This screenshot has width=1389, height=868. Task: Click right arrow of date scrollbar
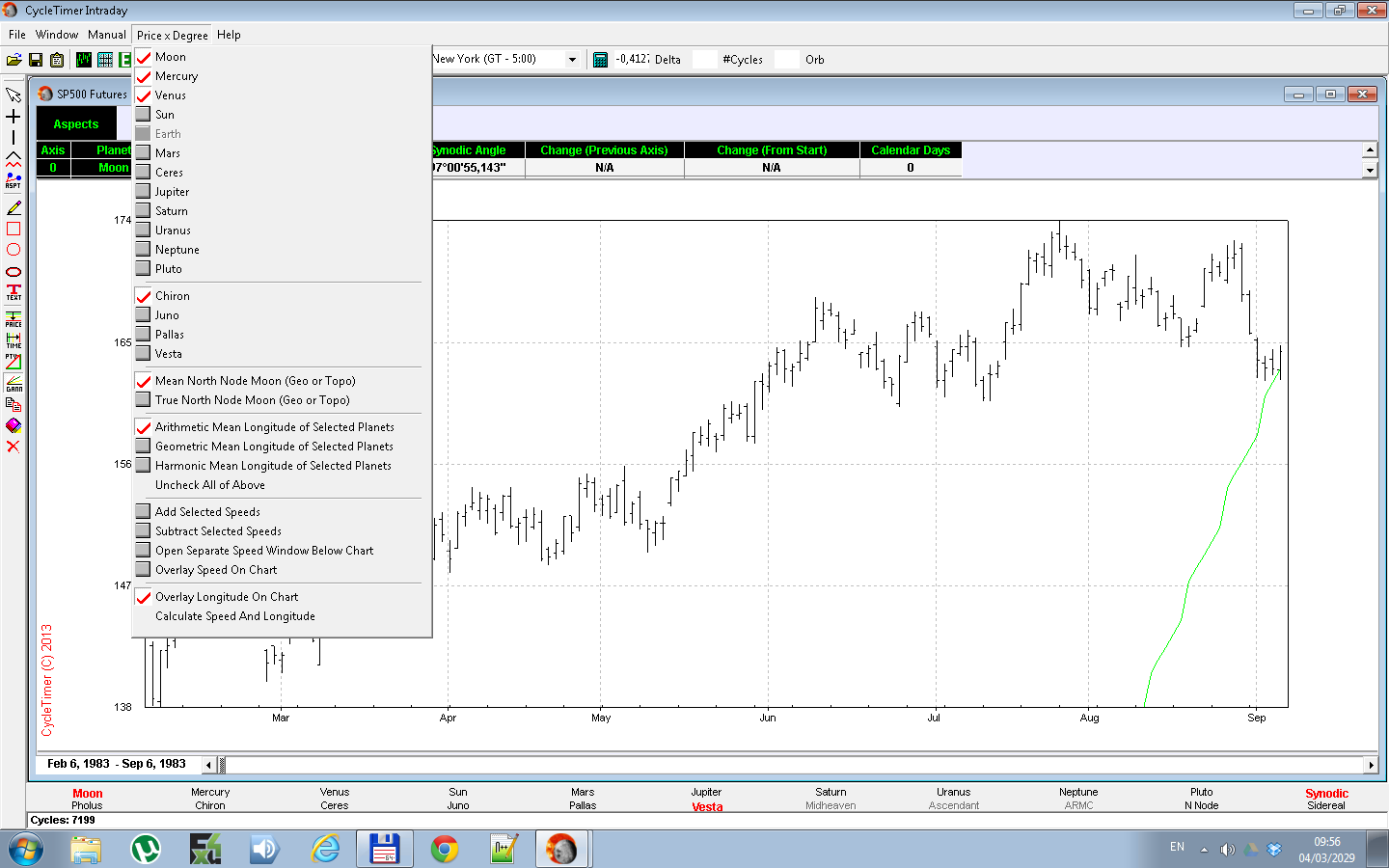tap(1371, 765)
